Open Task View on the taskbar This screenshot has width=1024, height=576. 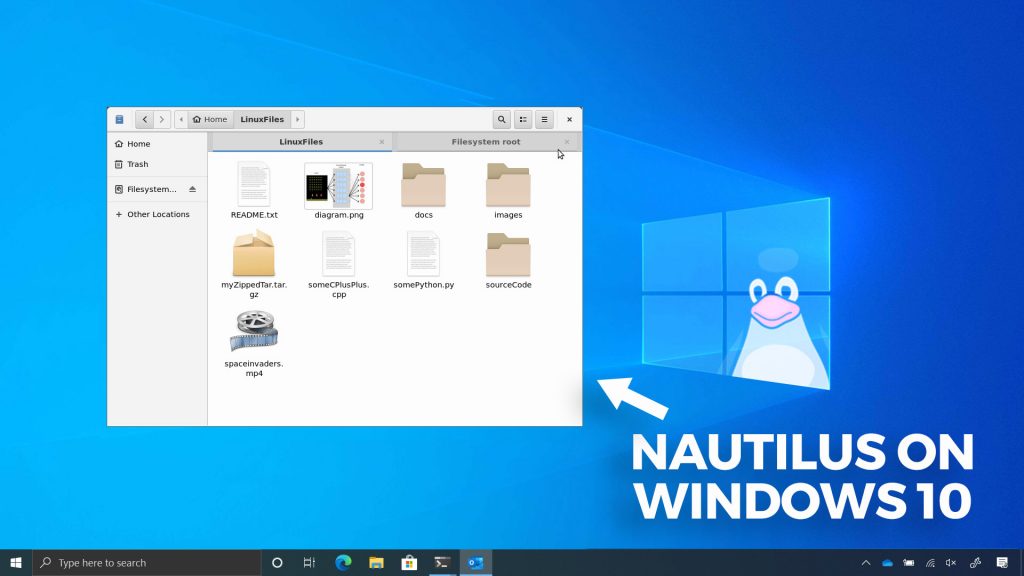click(310, 562)
